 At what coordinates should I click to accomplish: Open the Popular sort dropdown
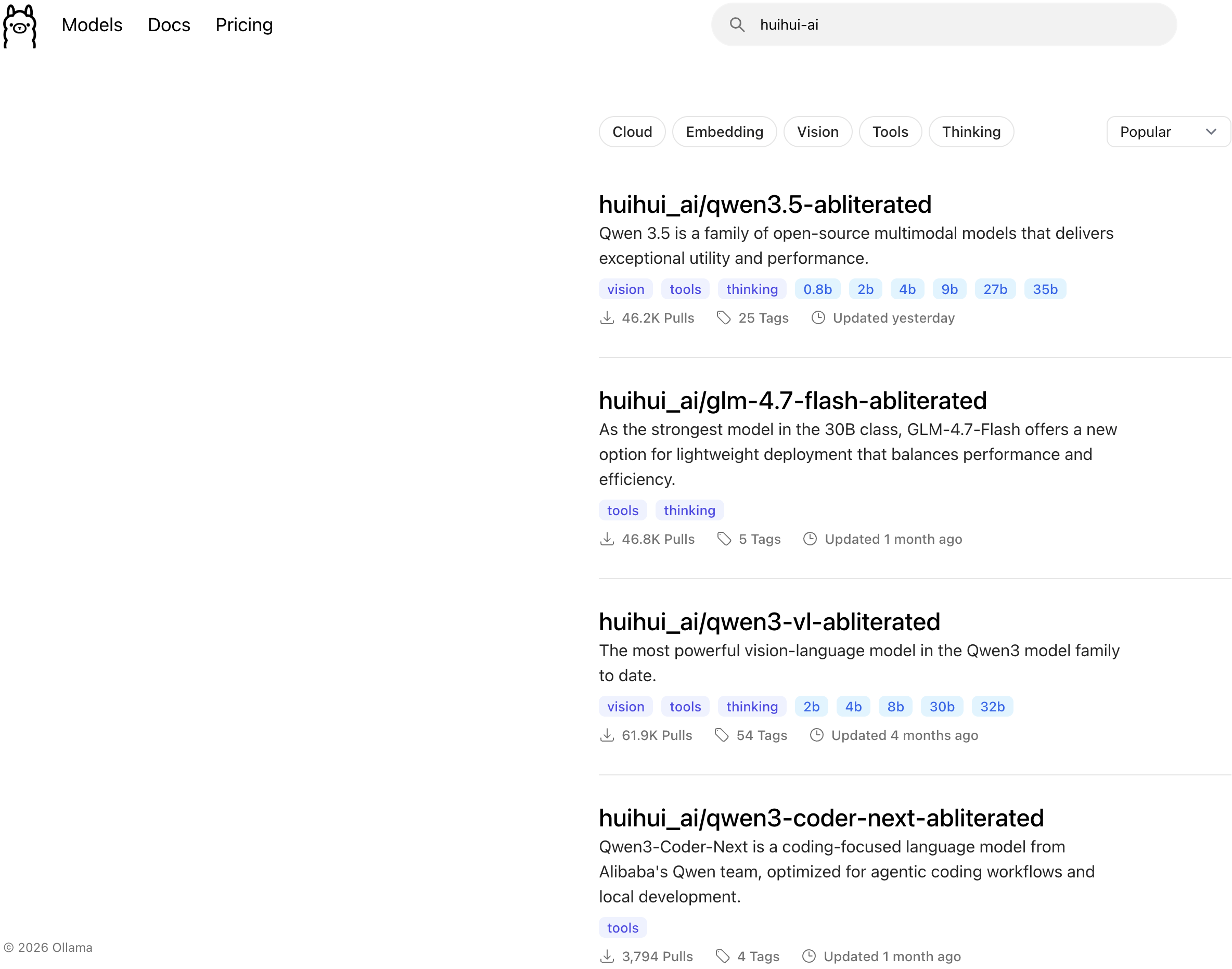coord(1157,132)
